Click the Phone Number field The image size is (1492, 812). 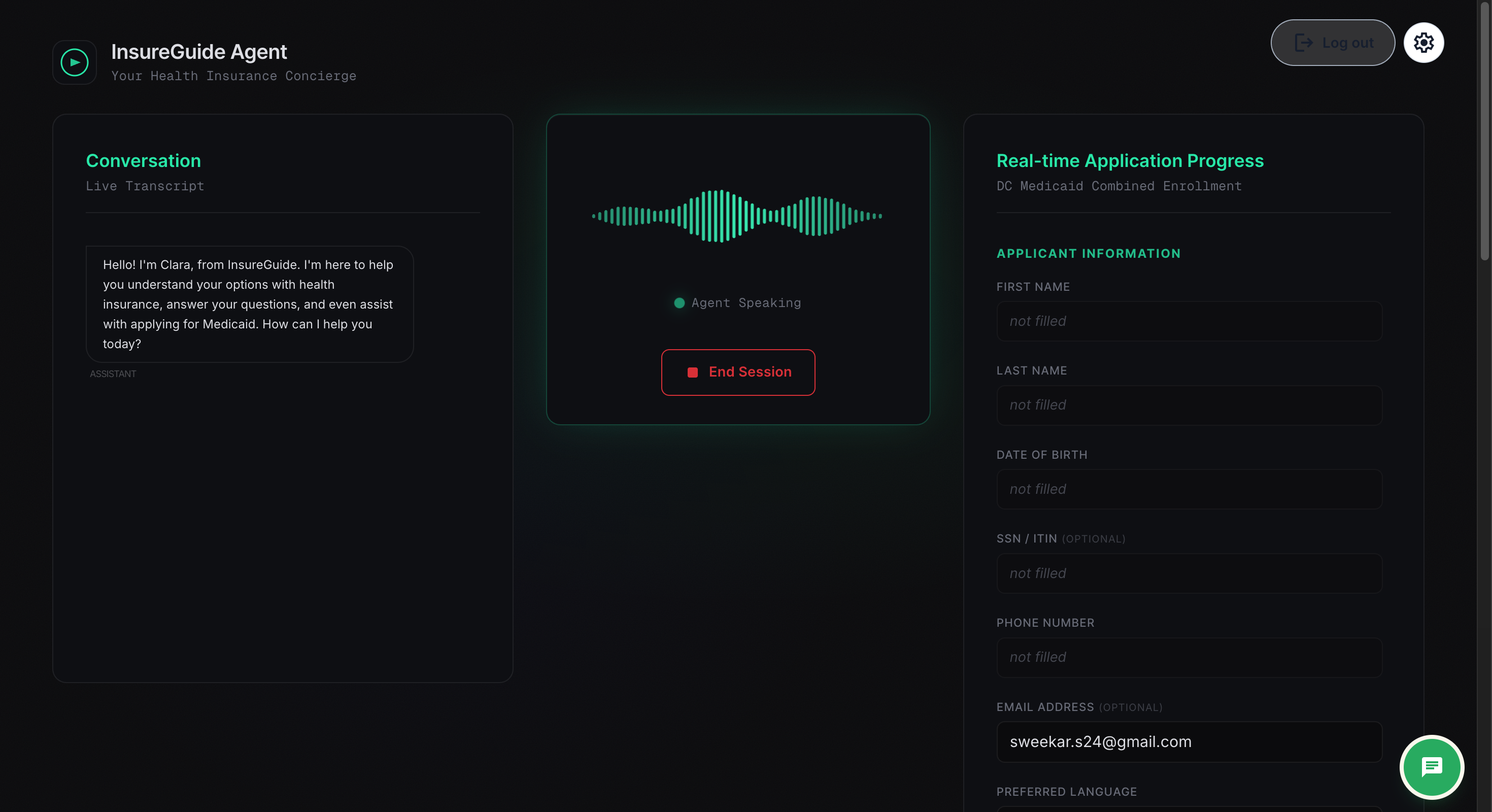click(1189, 657)
